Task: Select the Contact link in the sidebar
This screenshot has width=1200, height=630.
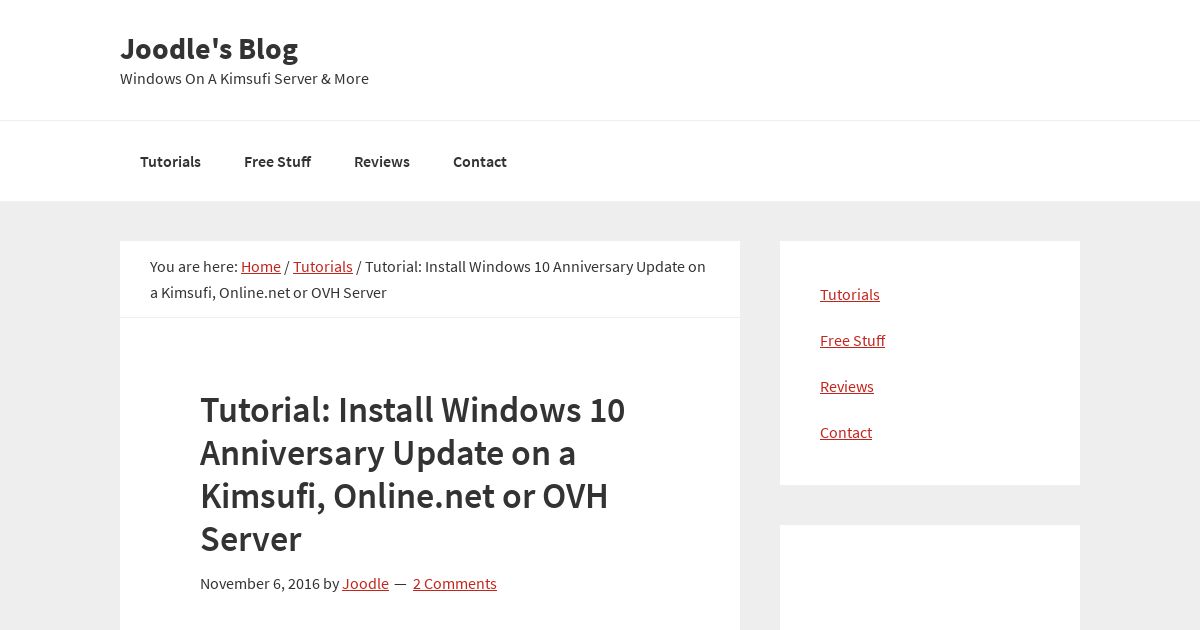Action: tap(846, 432)
